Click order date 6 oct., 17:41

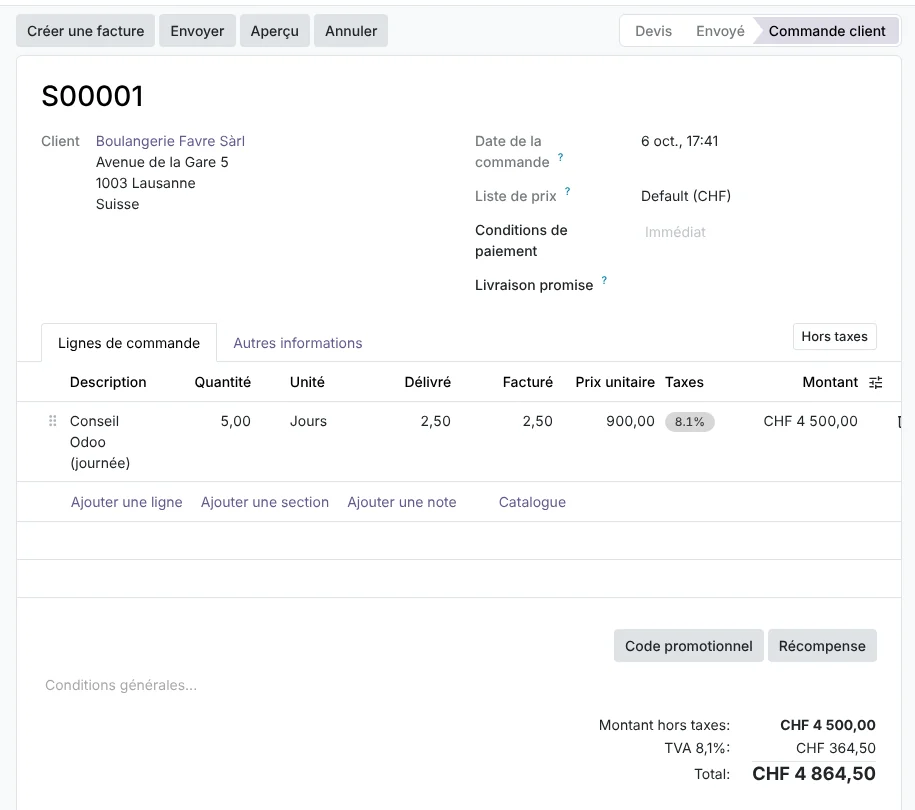click(x=679, y=141)
